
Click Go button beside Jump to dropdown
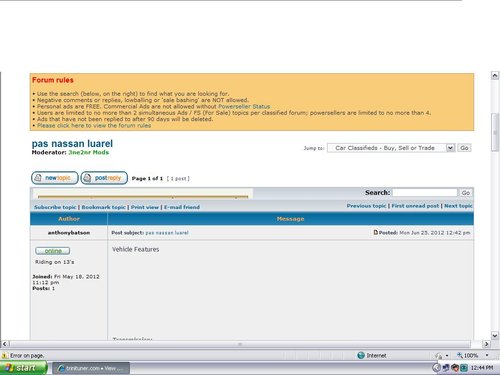point(464,148)
